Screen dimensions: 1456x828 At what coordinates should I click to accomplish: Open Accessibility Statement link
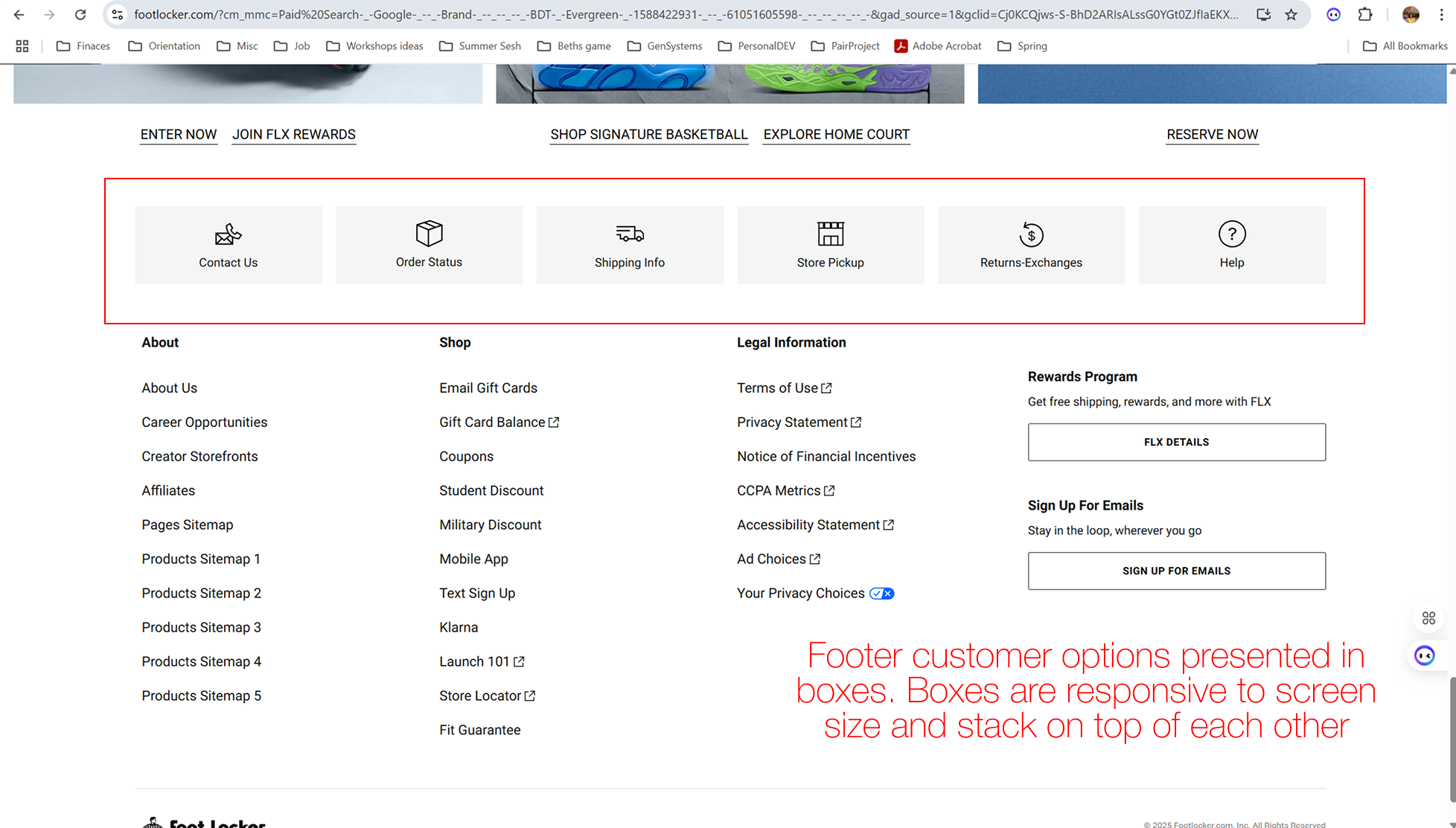(x=816, y=524)
